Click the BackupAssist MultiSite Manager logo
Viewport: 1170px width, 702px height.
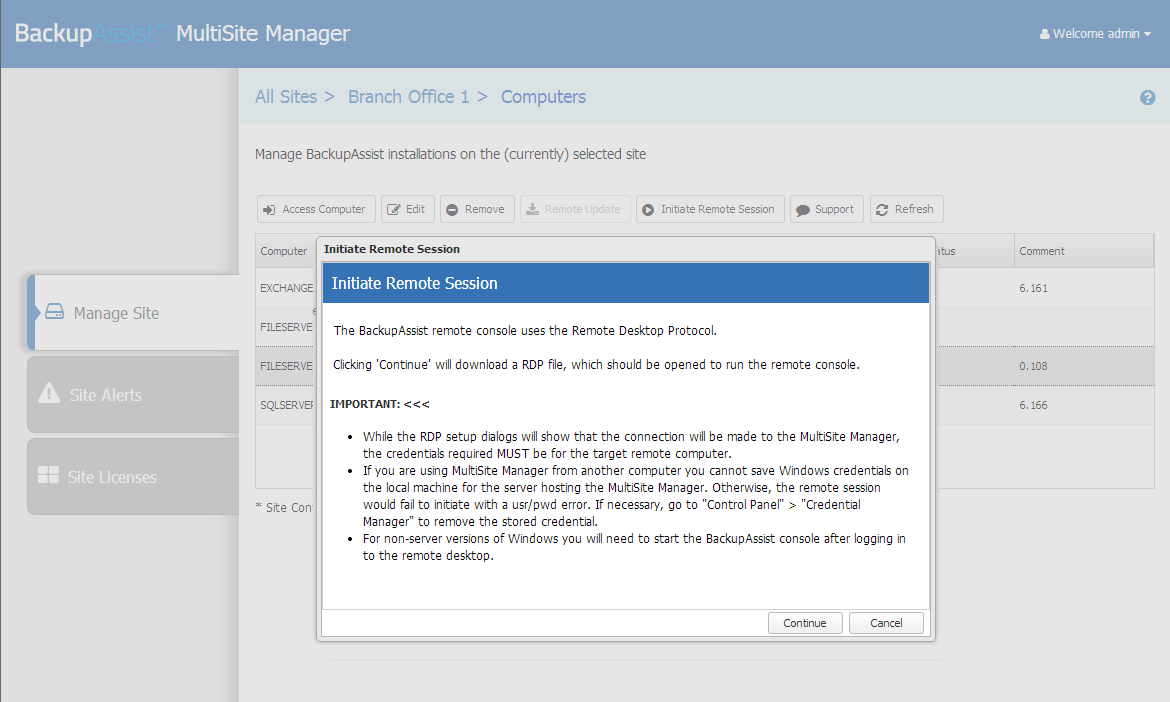[182, 34]
